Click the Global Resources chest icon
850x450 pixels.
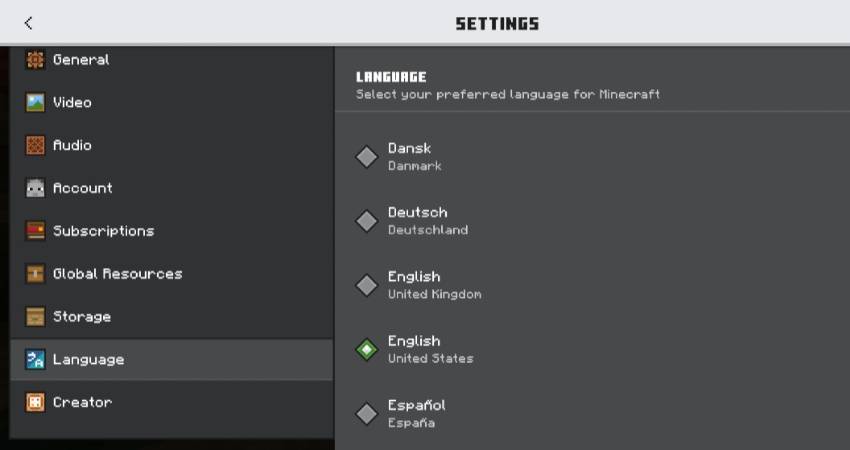[x=35, y=274]
